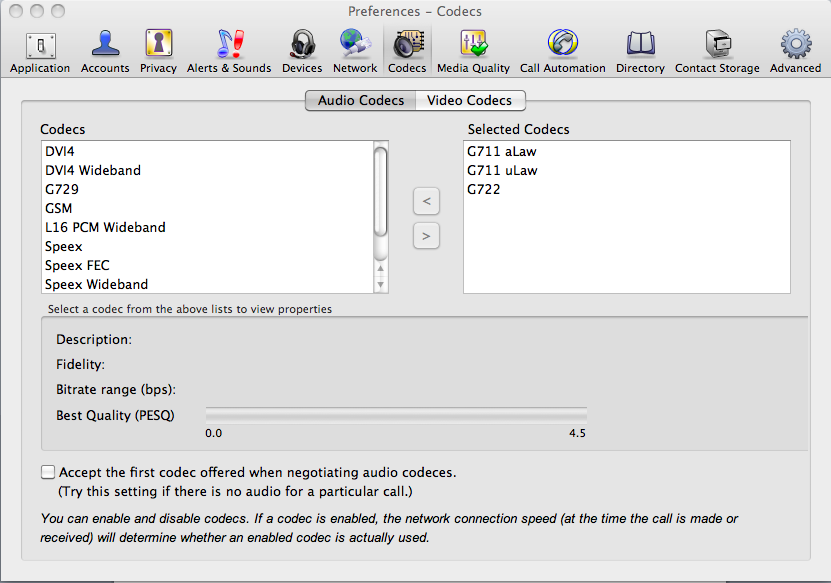Switch to the Video Codecs tab

point(470,100)
